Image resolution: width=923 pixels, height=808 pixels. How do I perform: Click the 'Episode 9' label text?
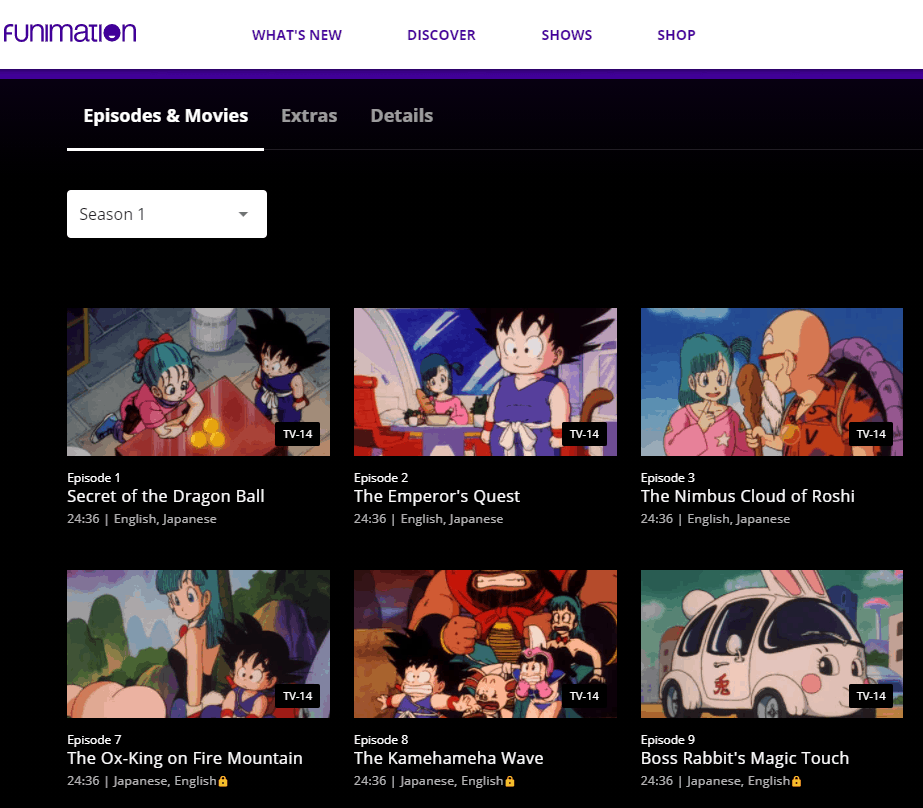pyautogui.click(x=668, y=740)
